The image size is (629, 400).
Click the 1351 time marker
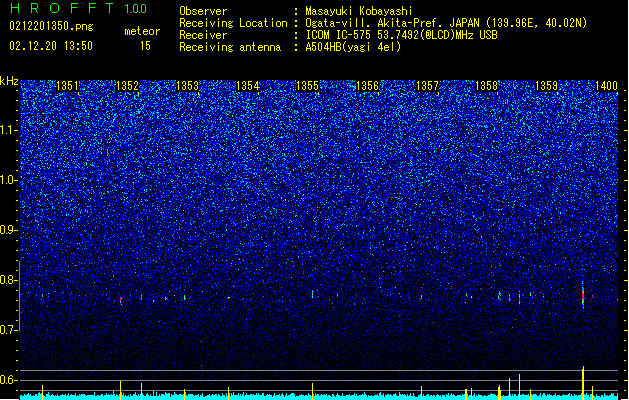pyautogui.click(x=67, y=86)
